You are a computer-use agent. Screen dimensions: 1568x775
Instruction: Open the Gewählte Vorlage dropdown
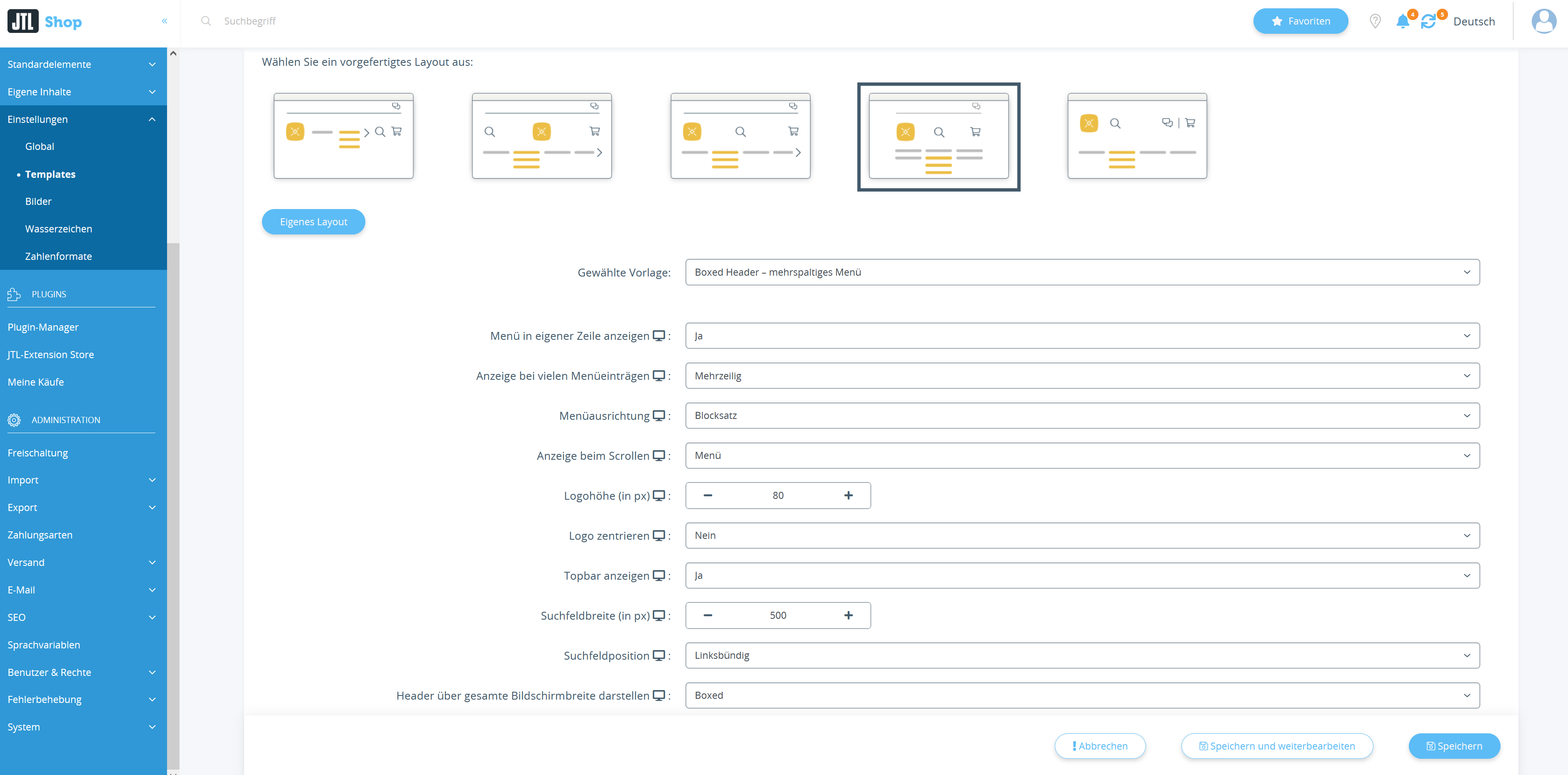1082,272
